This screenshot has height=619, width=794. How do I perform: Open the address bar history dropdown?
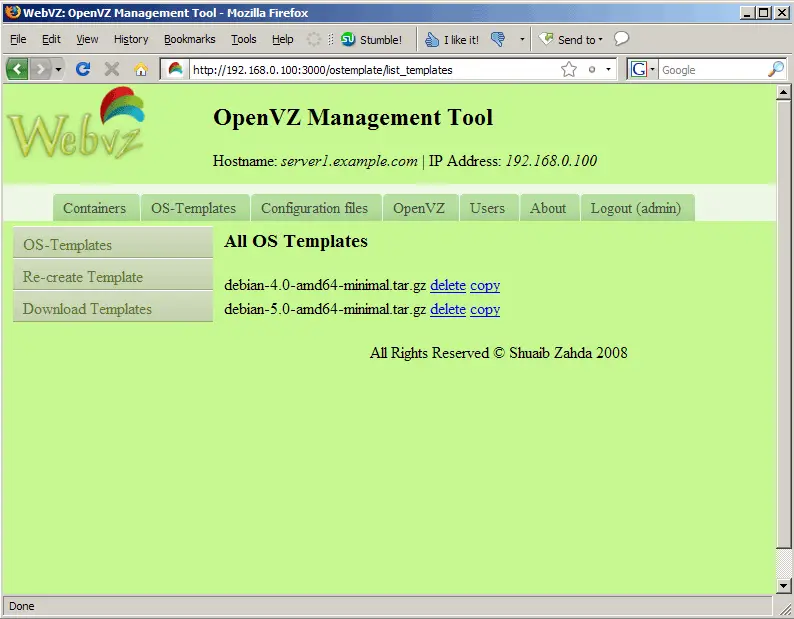click(608, 69)
